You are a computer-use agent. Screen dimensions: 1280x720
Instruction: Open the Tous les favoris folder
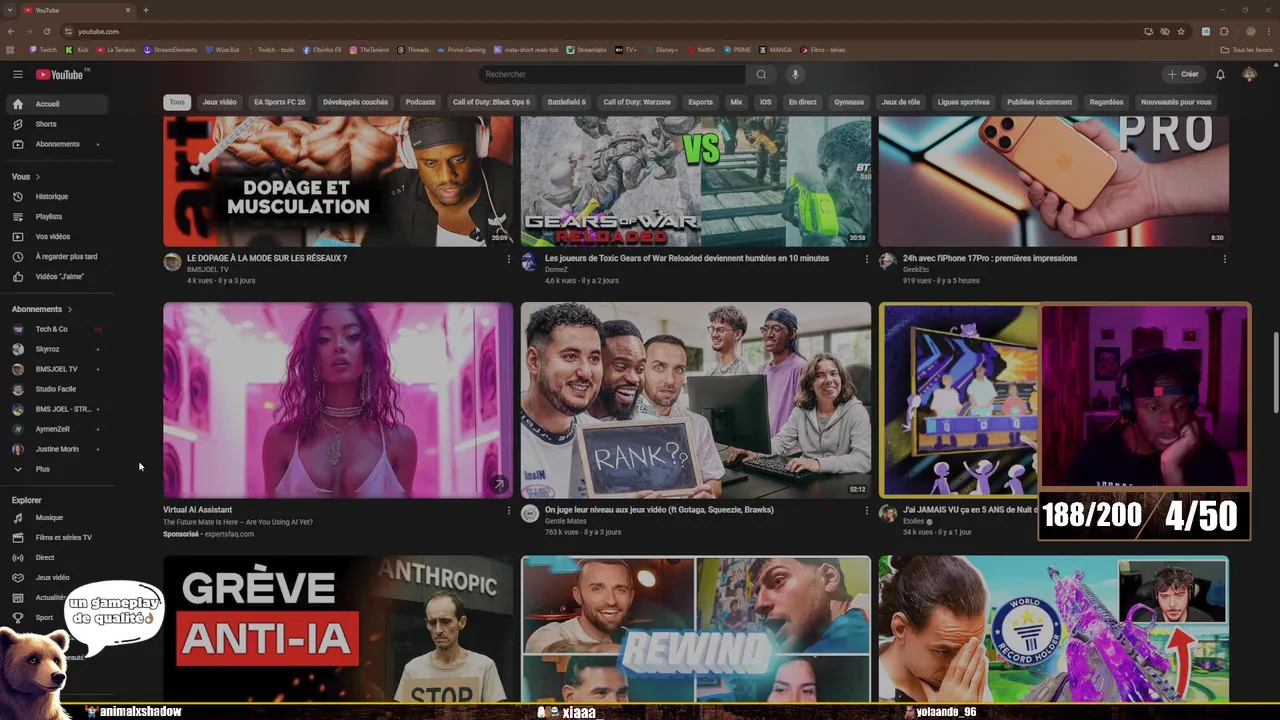1247,50
